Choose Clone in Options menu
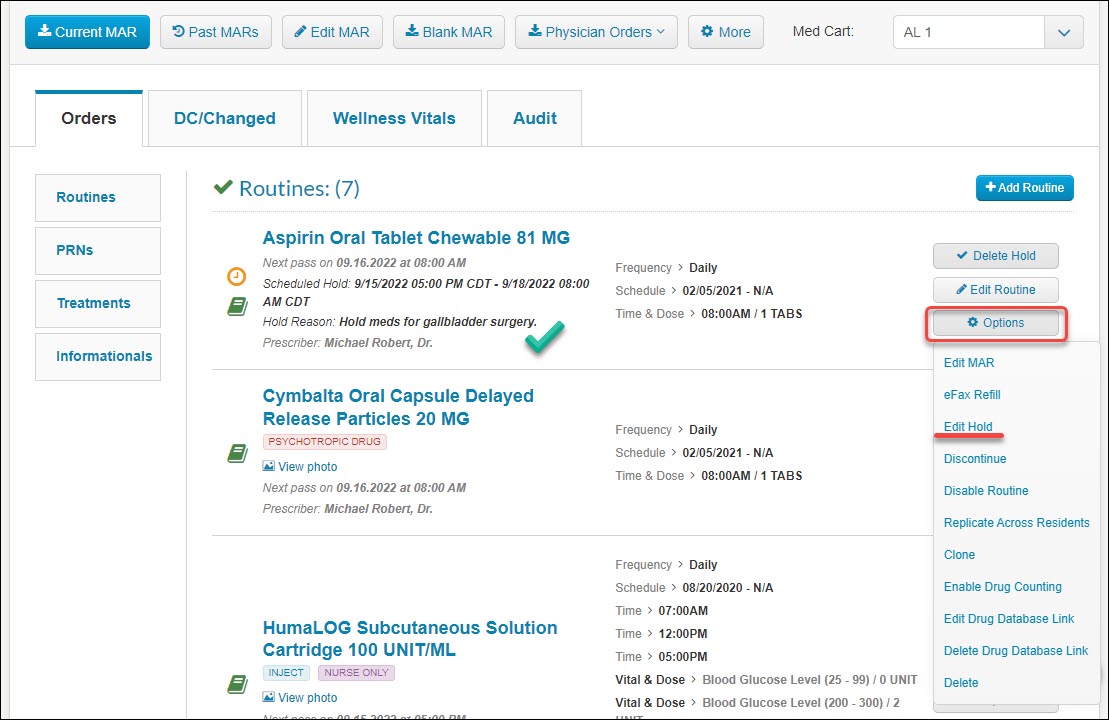This screenshot has height=720, width=1109. click(959, 554)
